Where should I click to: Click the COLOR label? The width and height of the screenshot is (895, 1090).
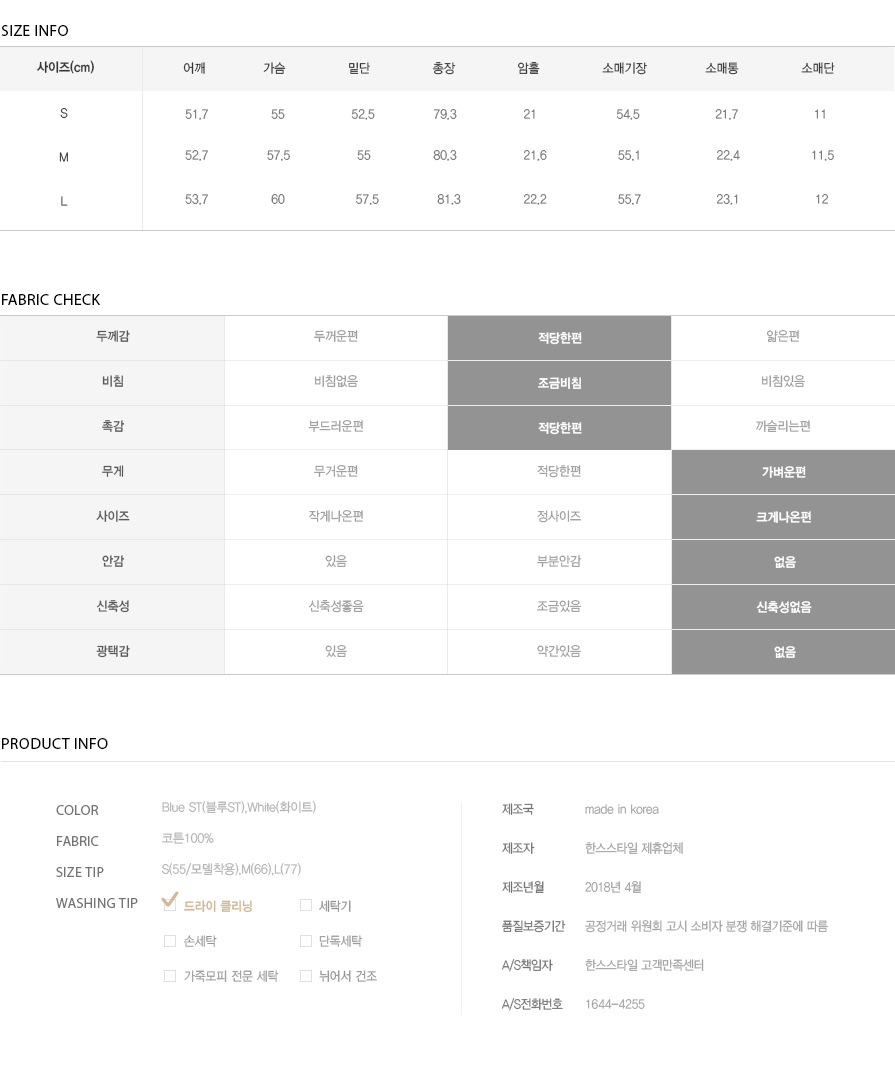77,810
